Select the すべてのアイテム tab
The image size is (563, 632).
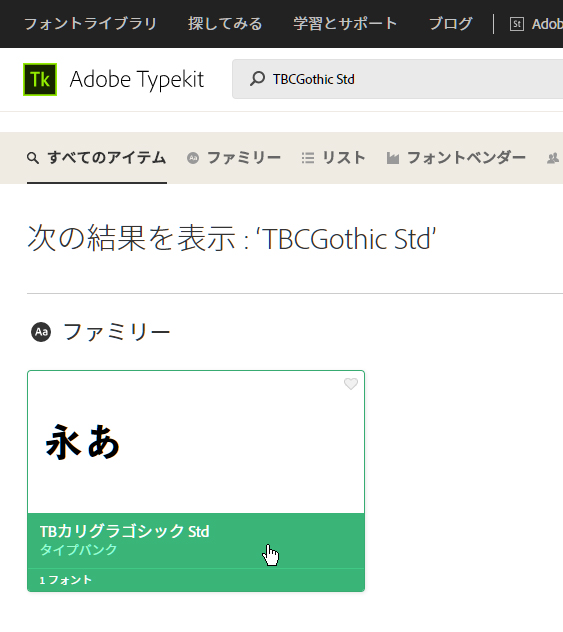pos(97,158)
